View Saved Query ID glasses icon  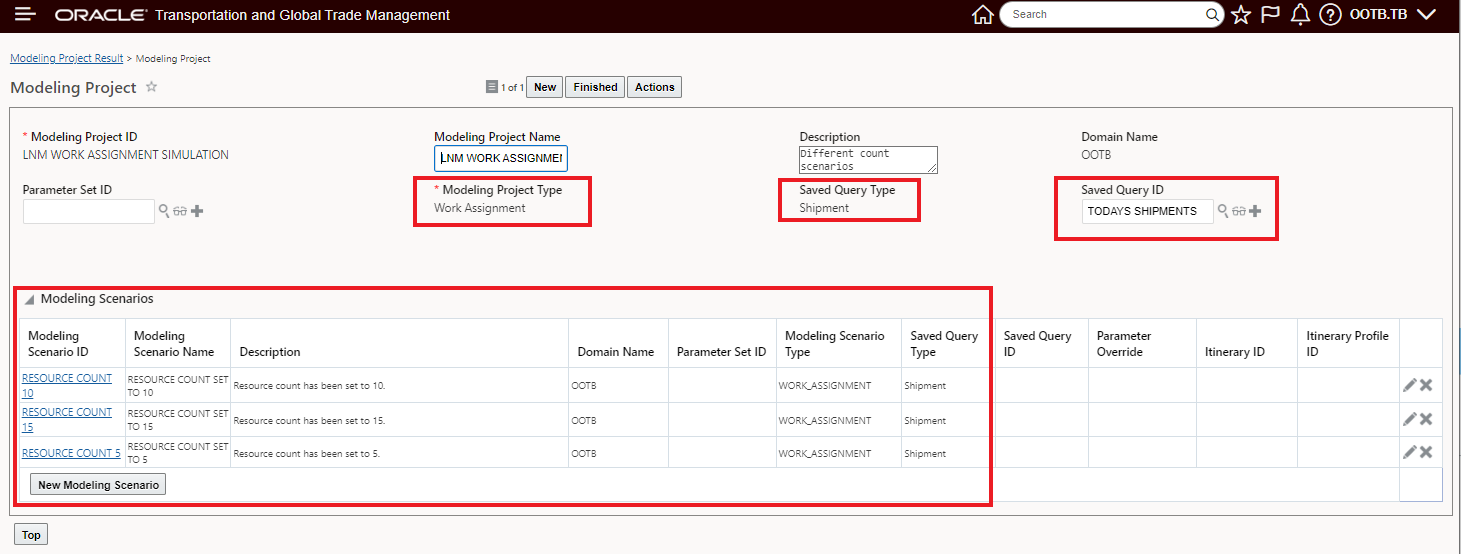point(1238,211)
